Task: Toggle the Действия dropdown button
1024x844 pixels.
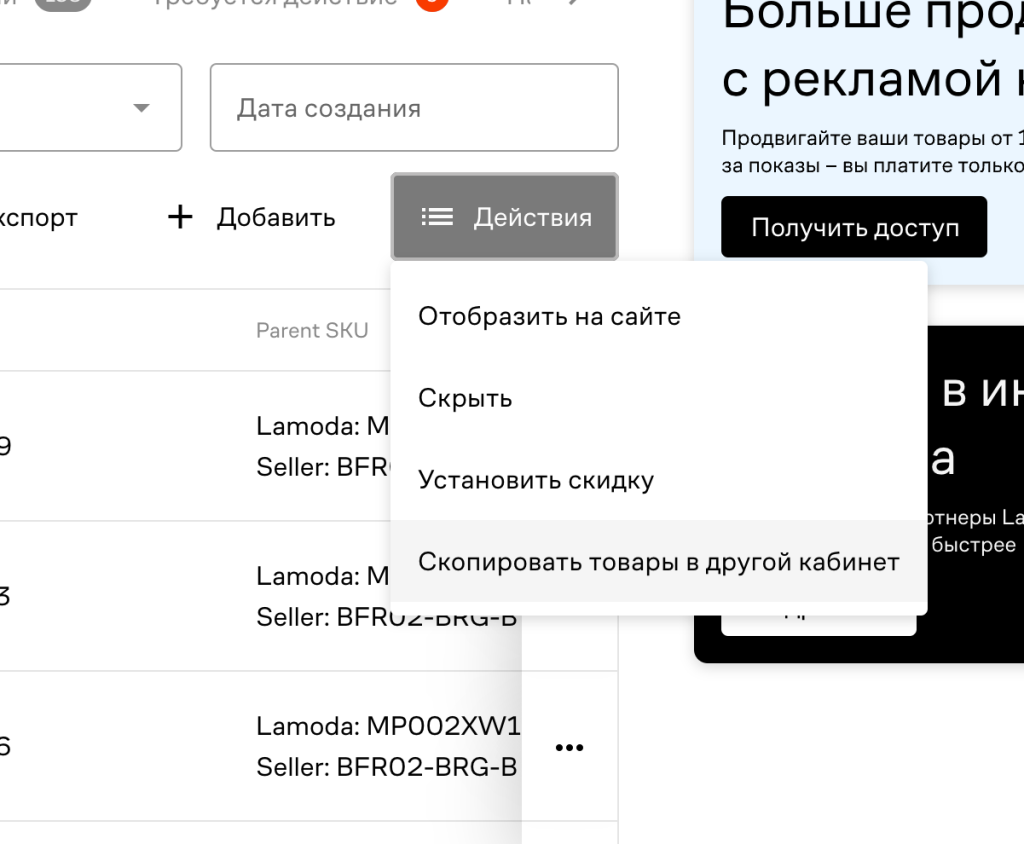Action: 504,217
